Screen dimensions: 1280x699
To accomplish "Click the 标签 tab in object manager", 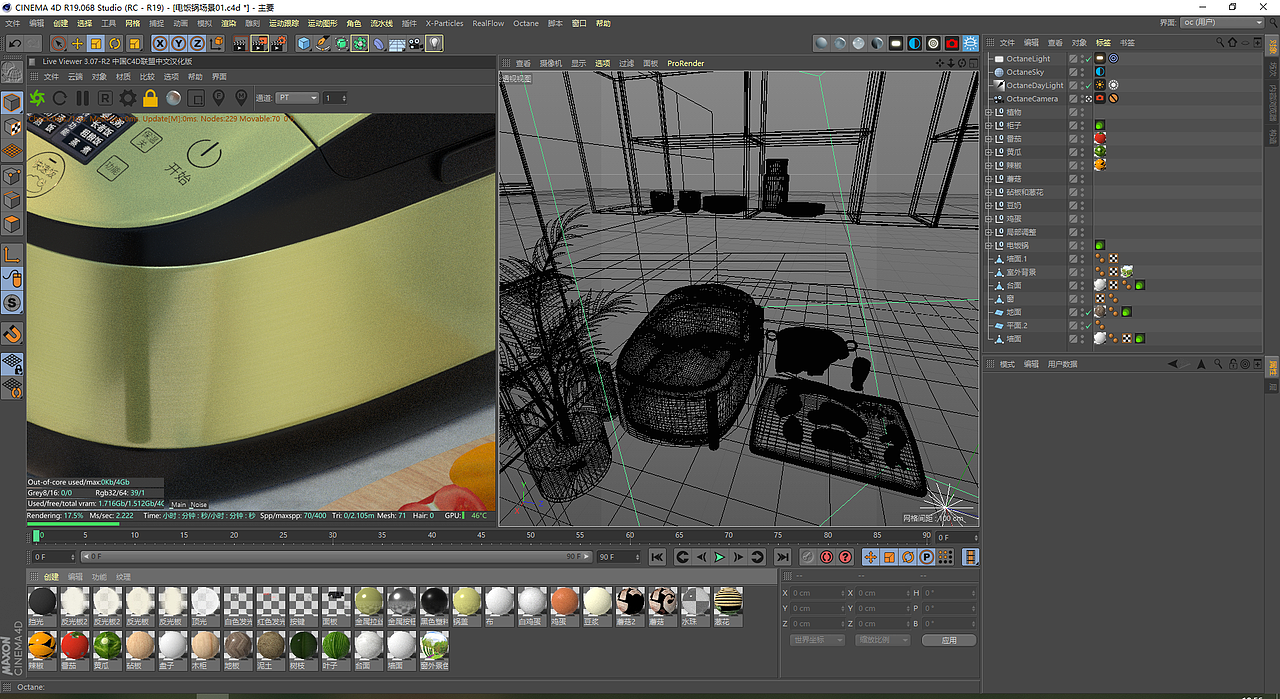I will (1104, 43).
